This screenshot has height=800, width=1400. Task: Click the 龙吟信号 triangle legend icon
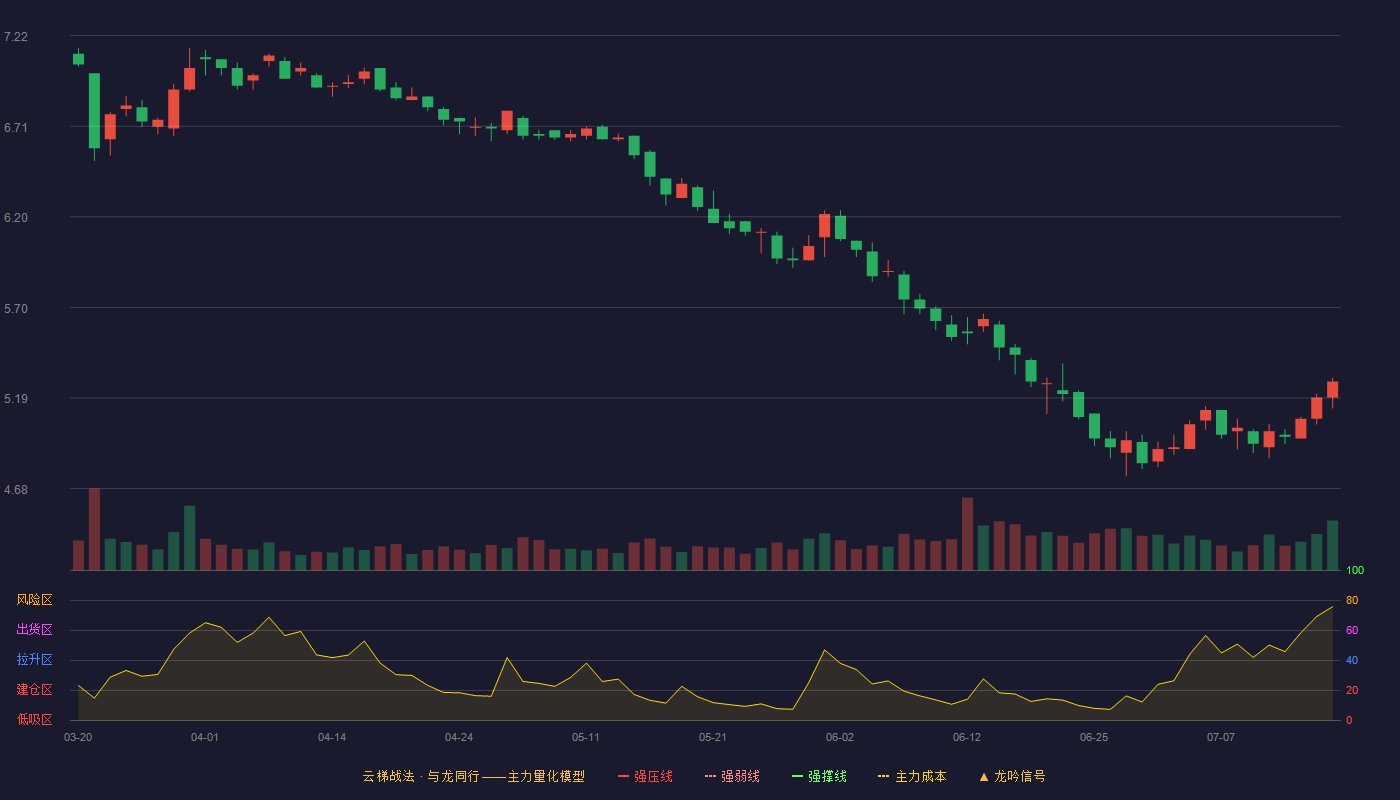(x=984, y=776)
